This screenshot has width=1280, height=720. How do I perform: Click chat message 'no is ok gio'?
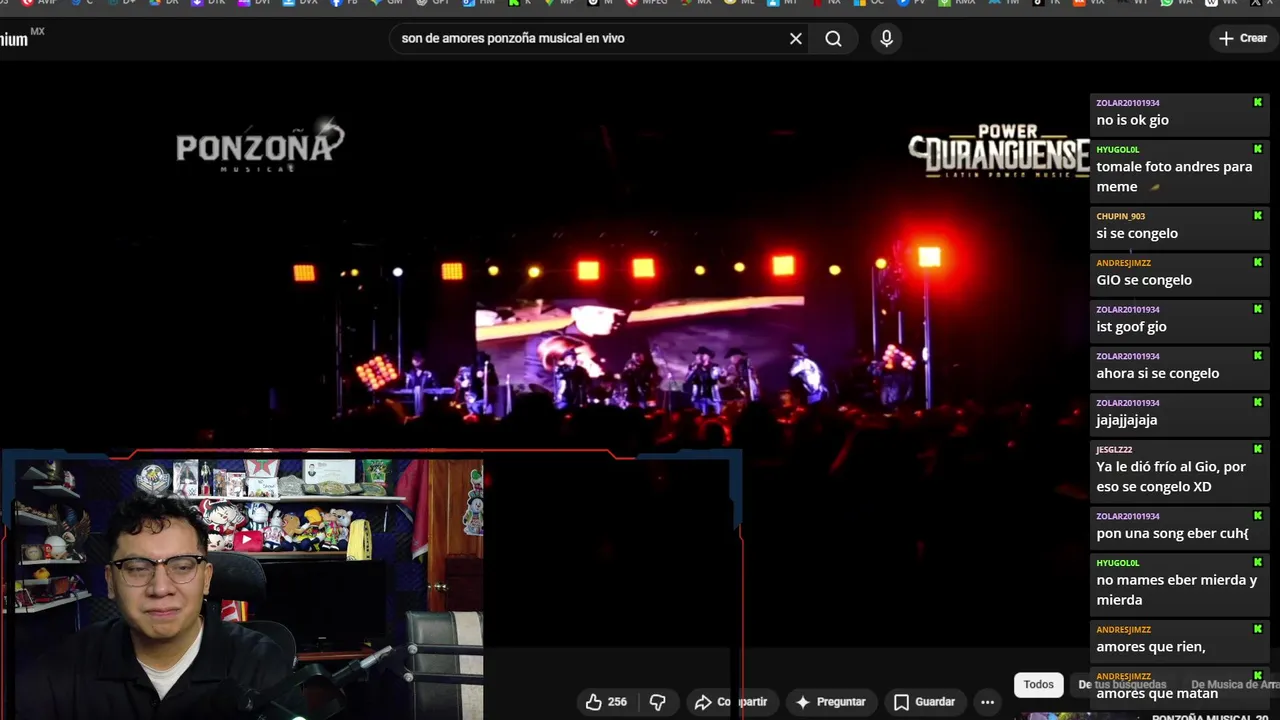click(1132, 120)
